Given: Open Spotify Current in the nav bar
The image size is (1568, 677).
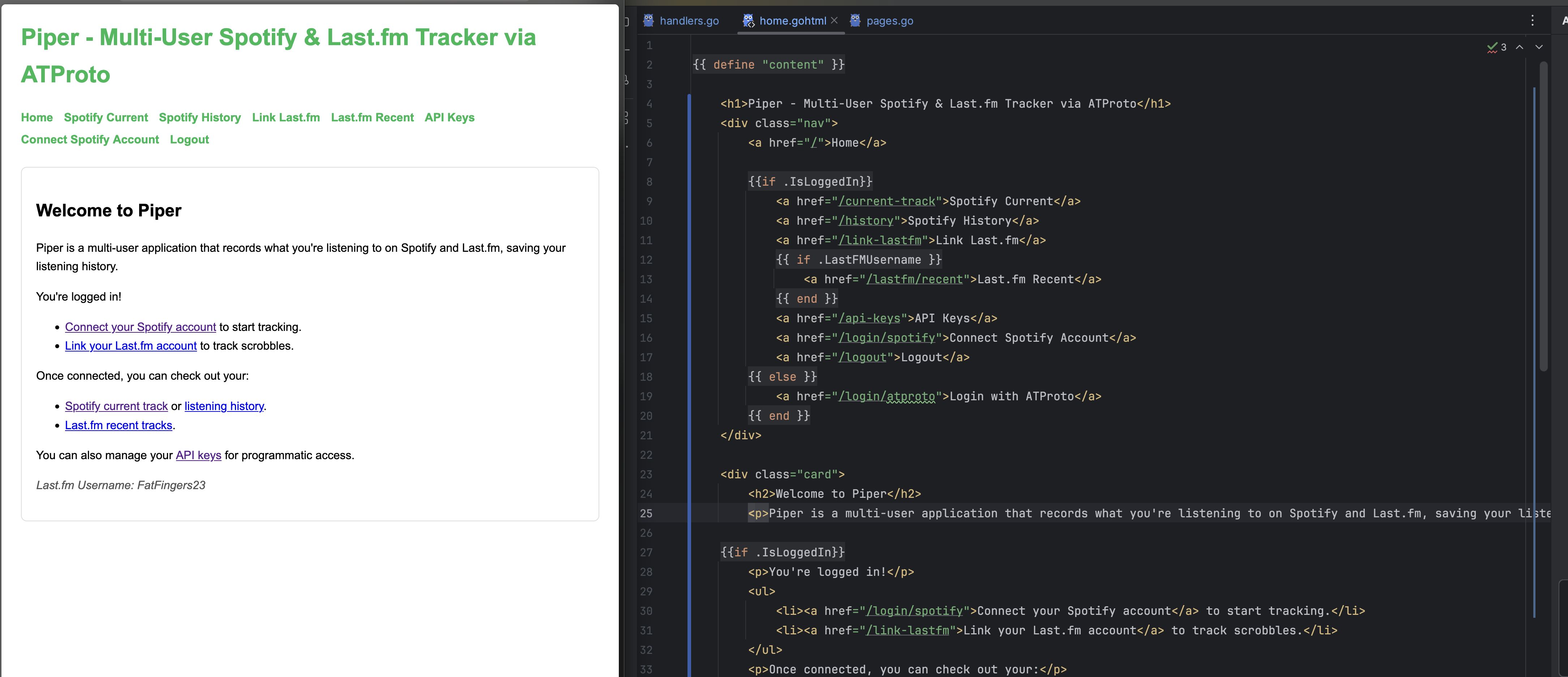Looking at the screenshot, I should coord(106,117).
